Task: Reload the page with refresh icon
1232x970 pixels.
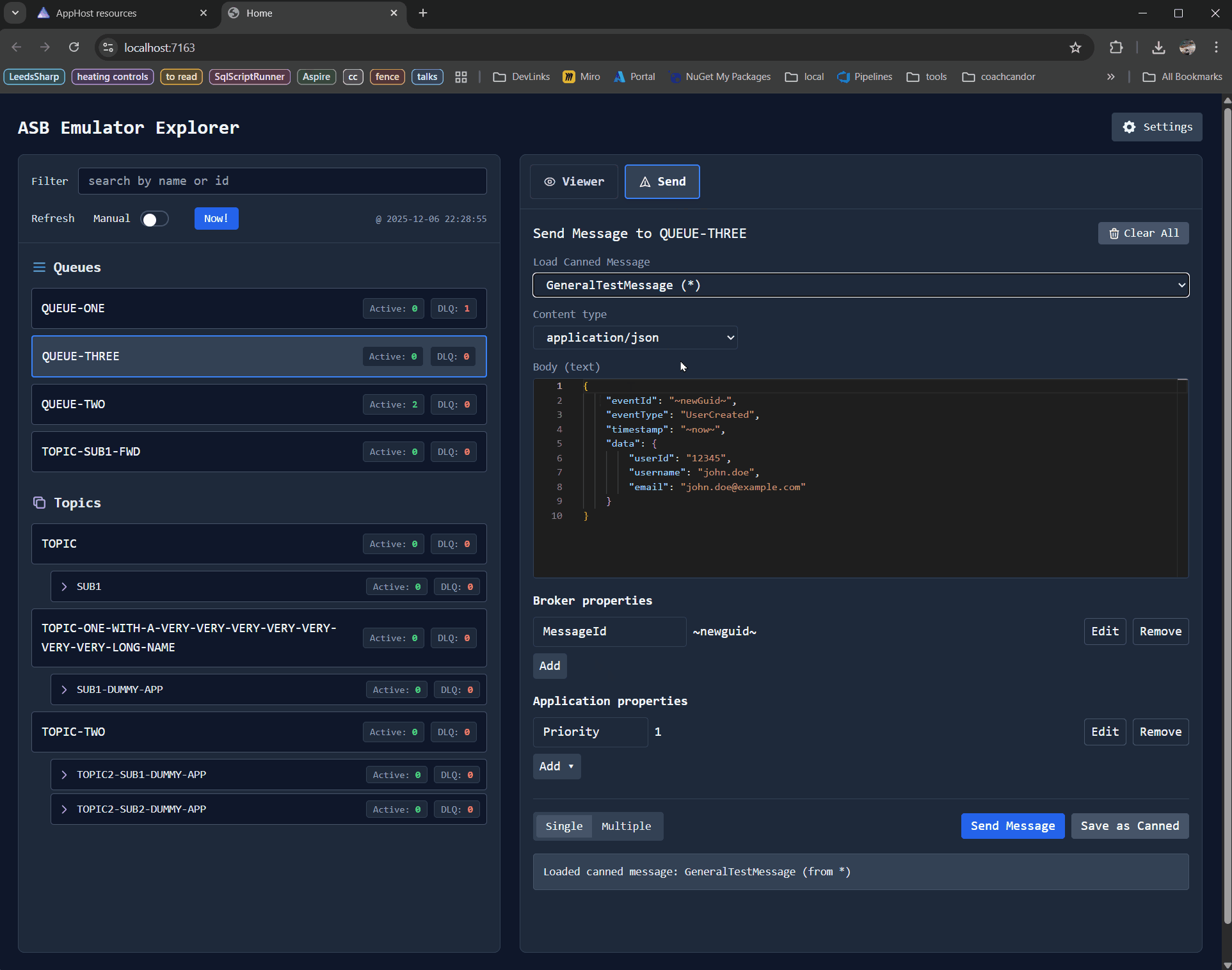Action: coord(74,47)
